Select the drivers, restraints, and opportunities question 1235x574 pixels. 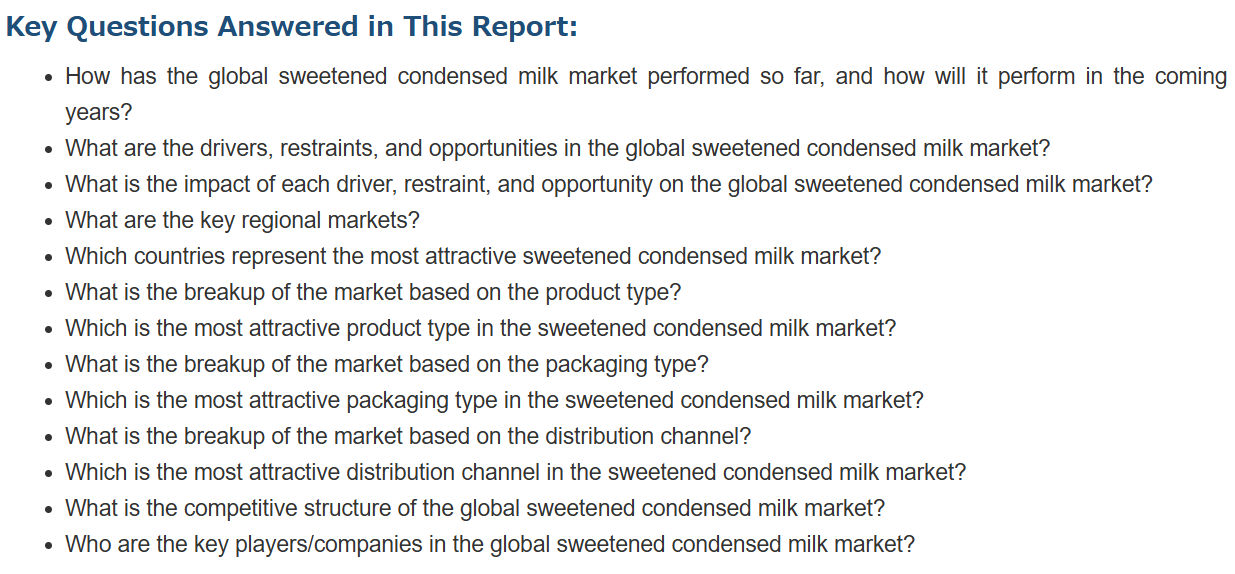557,148
